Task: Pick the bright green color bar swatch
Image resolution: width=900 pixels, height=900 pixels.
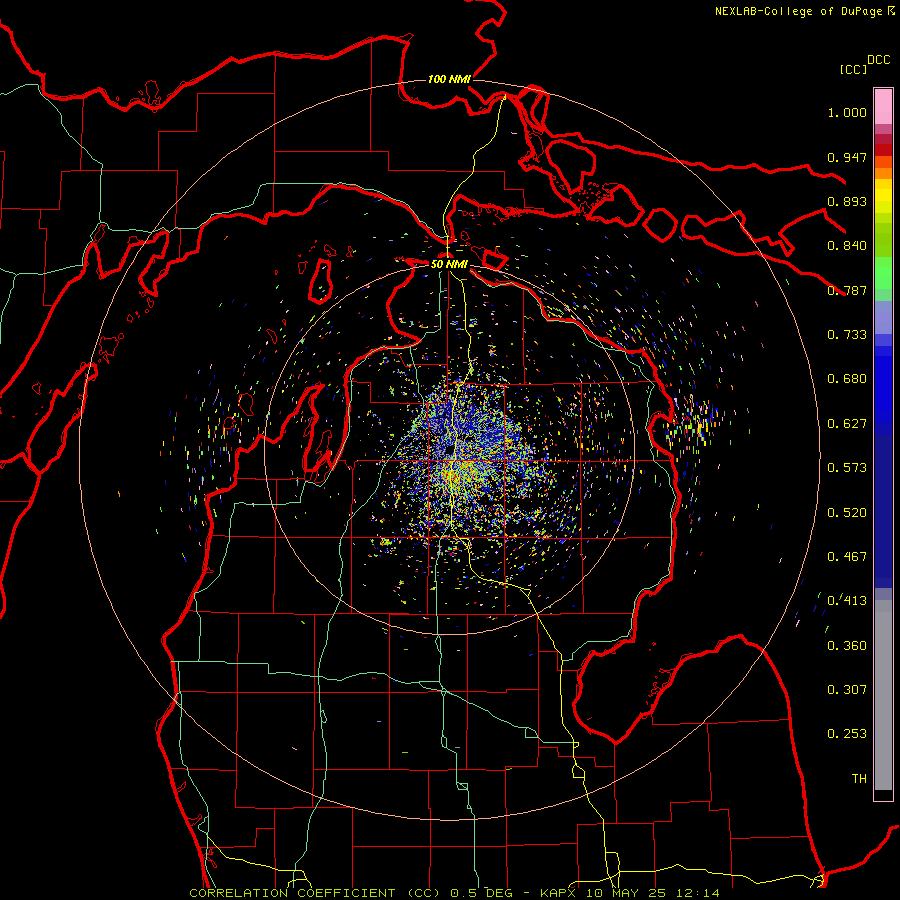Action: coord(883,273)
